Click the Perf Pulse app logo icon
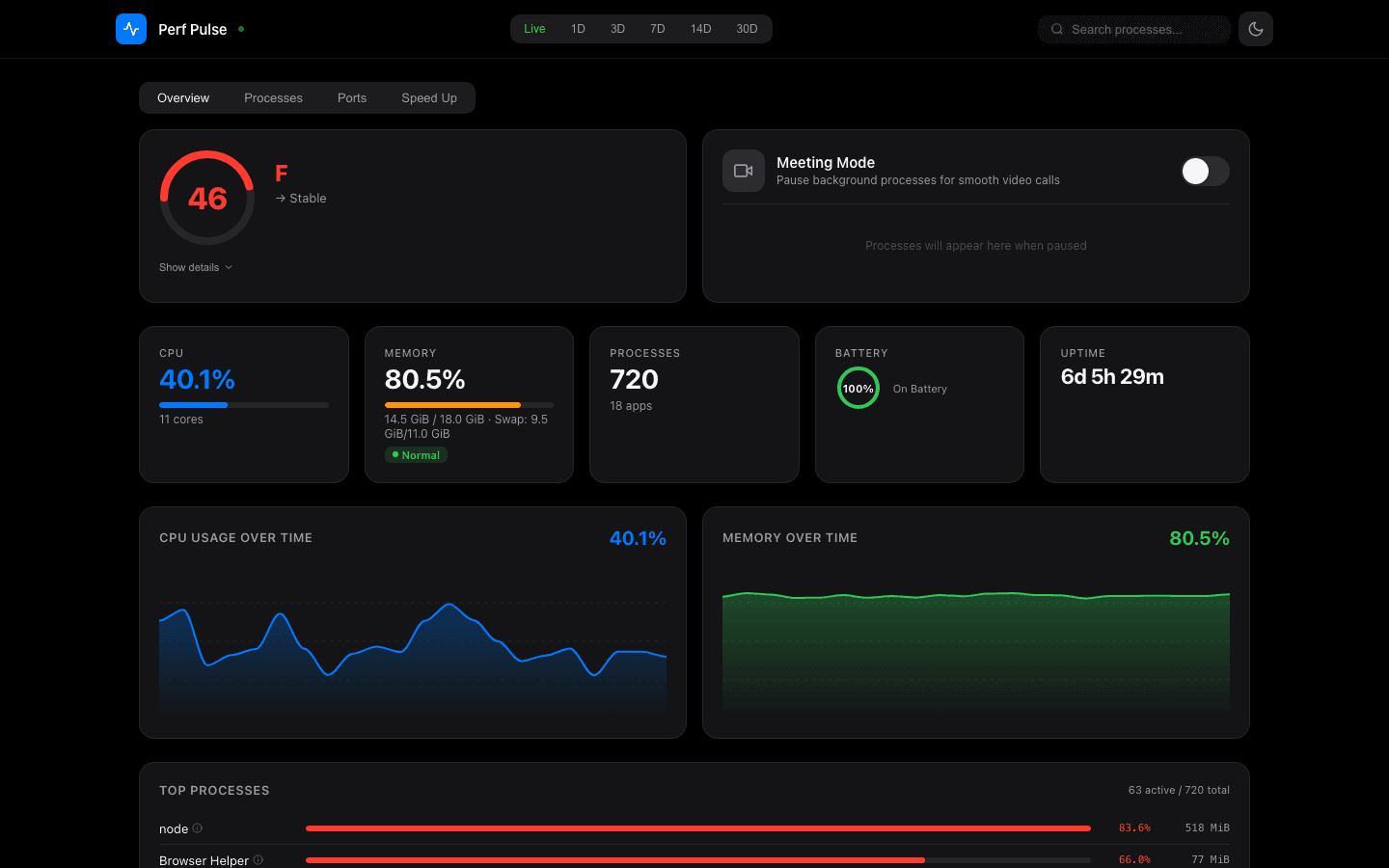This screenshot has height=868, width=1389. pyautogui.click(x=130, y=29)
